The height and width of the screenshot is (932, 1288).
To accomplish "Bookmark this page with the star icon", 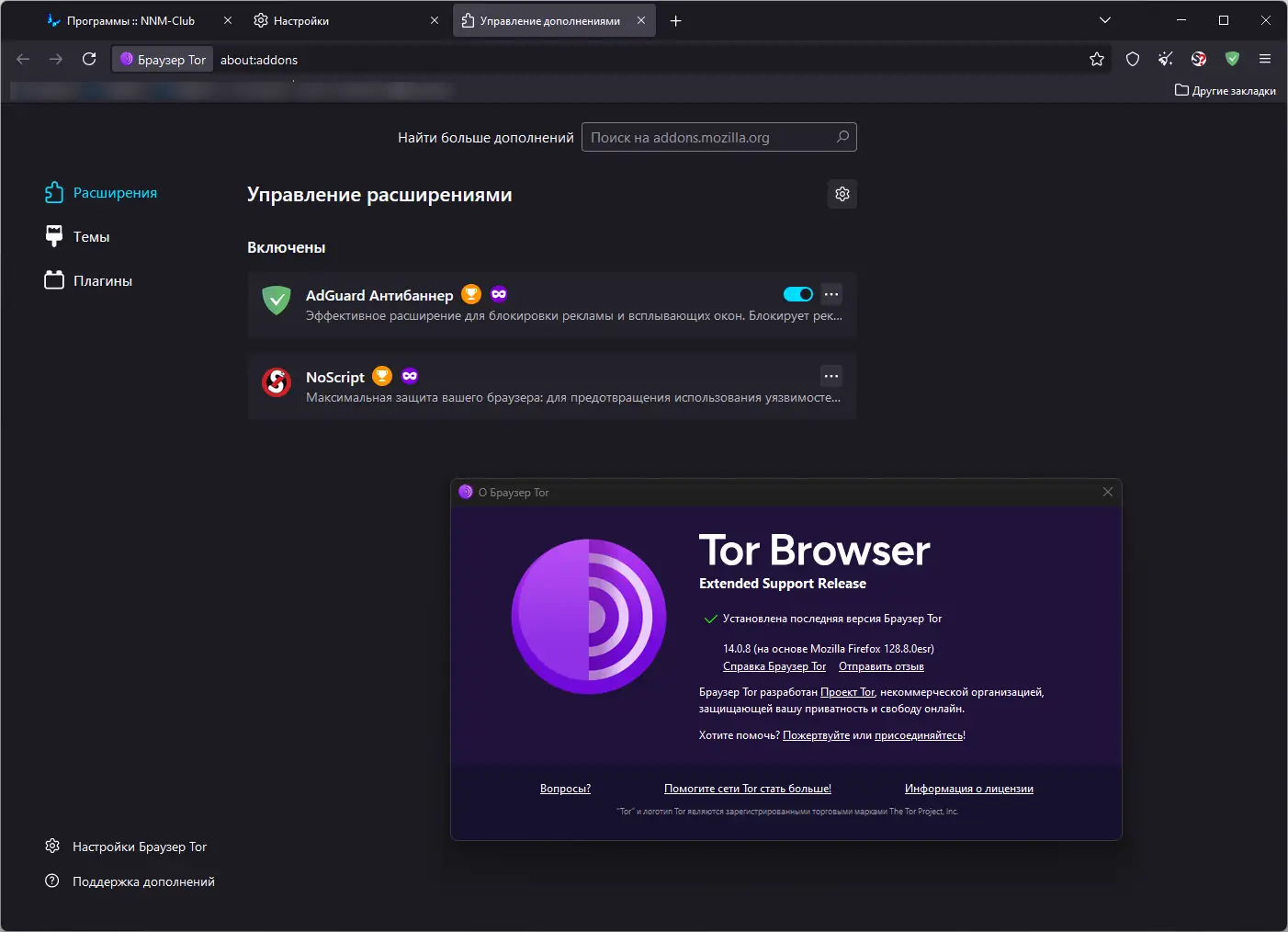I will pyautogui.click(x=1097, y=59).
